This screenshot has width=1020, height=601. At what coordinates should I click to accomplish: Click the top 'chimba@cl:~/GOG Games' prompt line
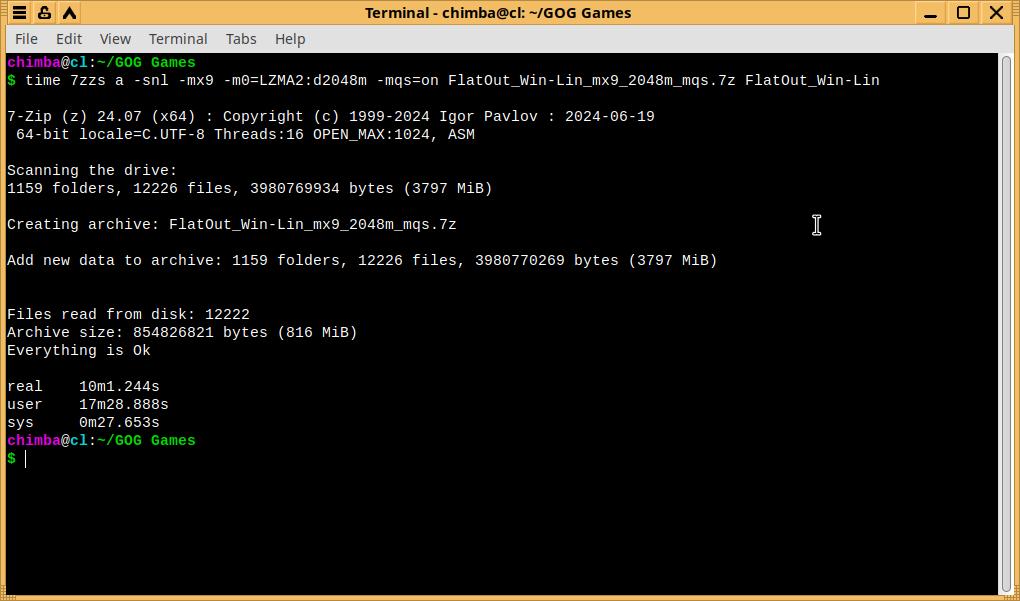pyautogui.click(x=101, y=62)
